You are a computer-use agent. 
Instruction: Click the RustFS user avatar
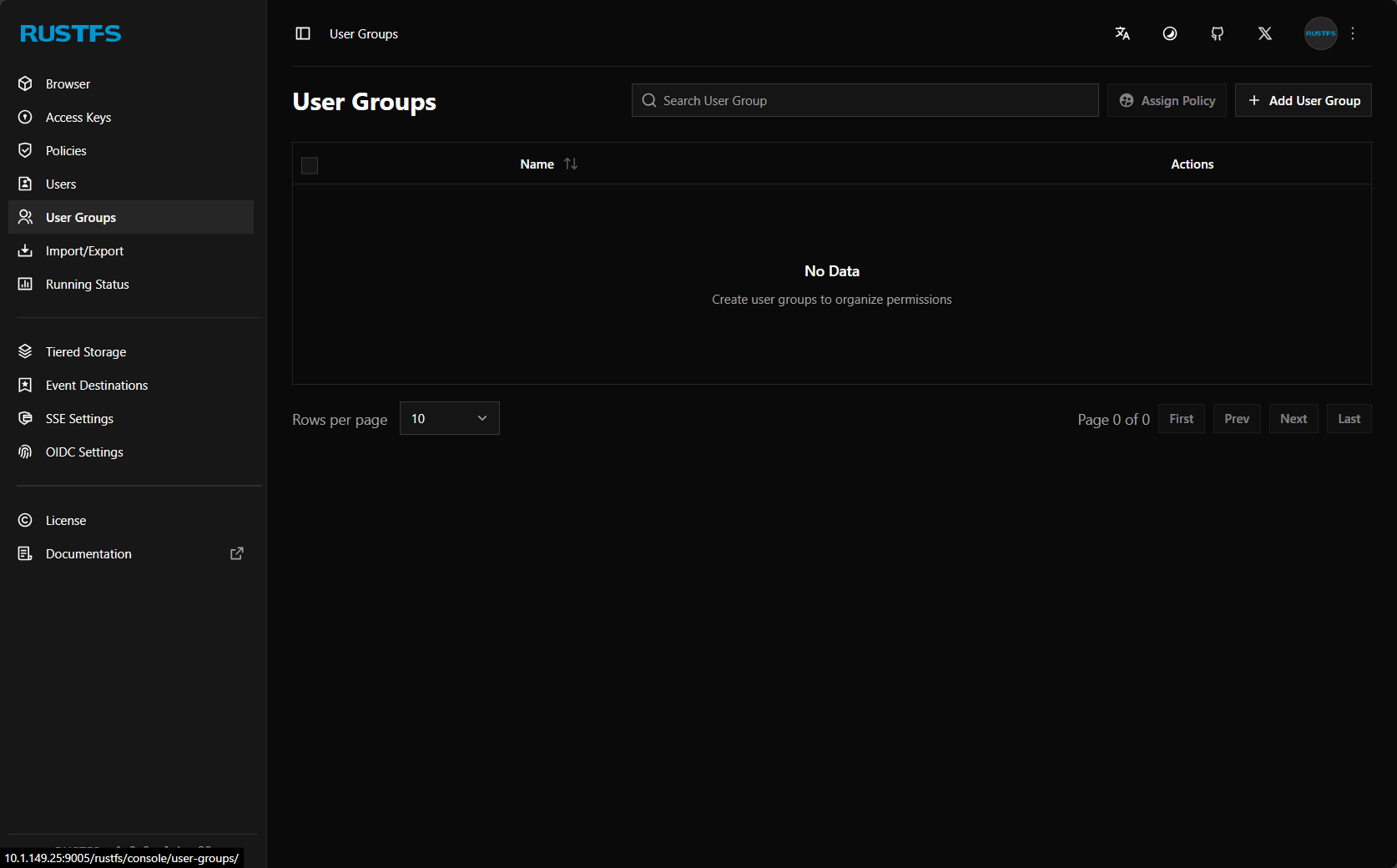pos(1320,33)
